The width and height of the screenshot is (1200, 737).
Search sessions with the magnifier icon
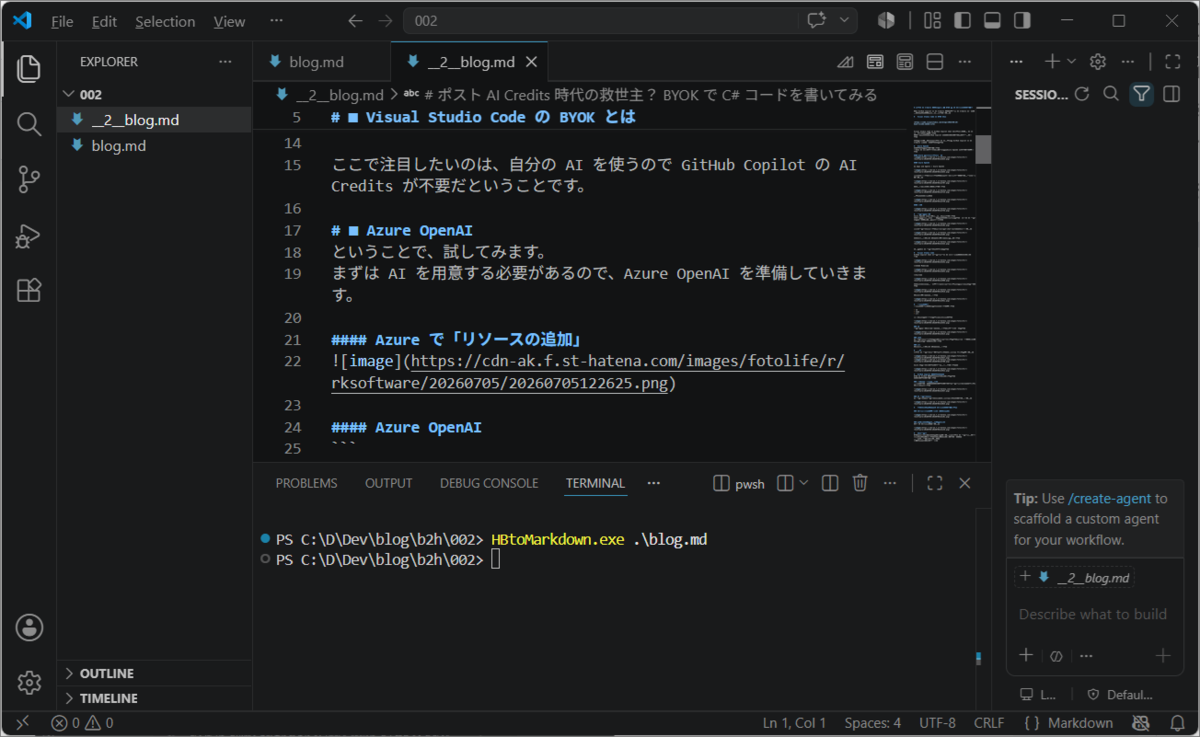1111,94
